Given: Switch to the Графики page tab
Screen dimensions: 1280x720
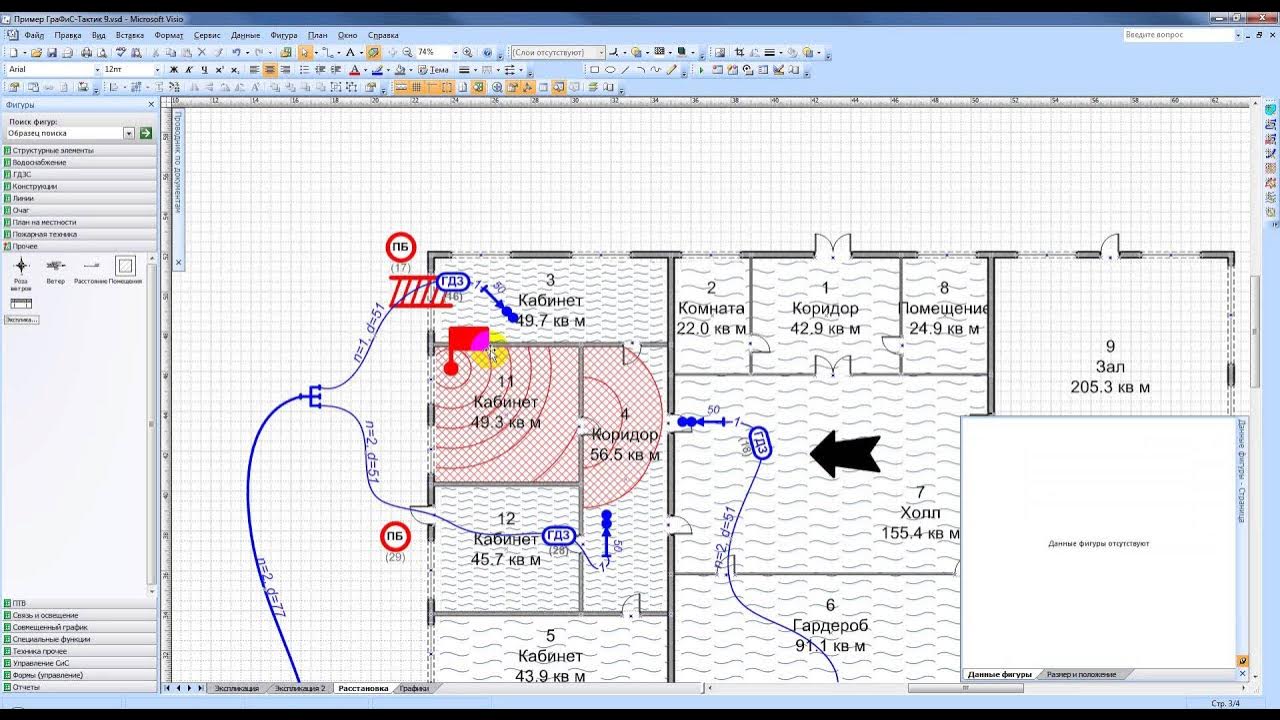Looking at the screenshot, I should [x=414, y=688].
